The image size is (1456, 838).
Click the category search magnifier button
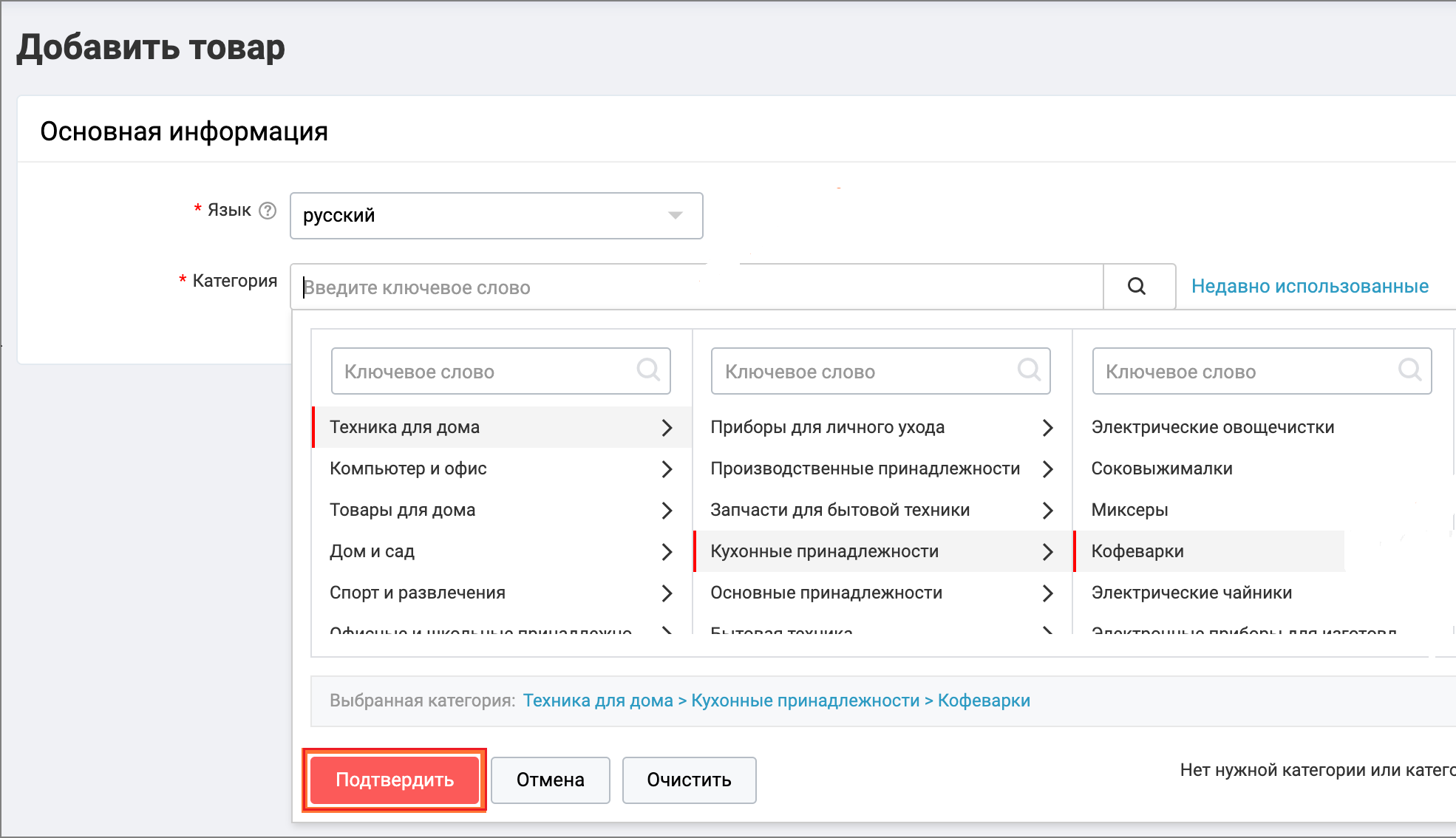tap(1137, 287)
